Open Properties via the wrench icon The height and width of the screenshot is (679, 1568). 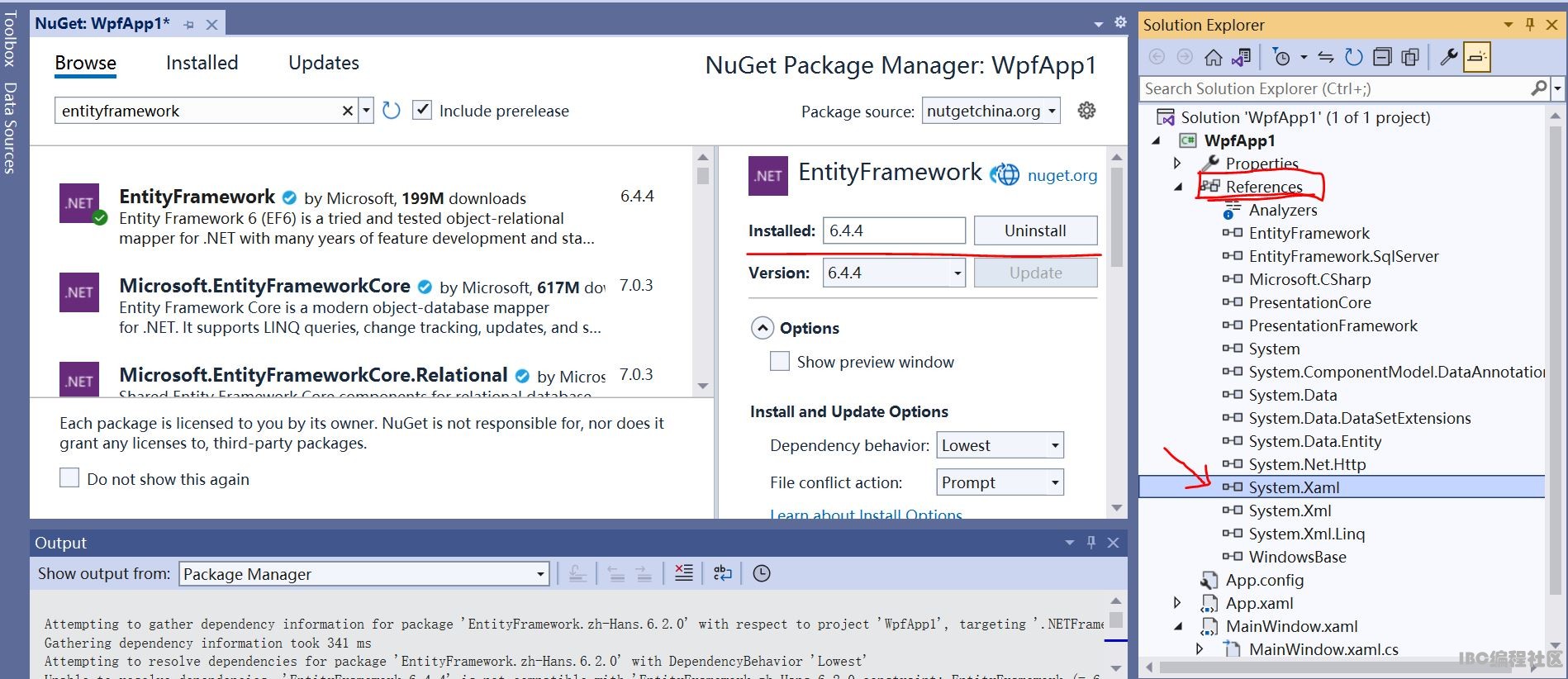tap(1448, 57)
